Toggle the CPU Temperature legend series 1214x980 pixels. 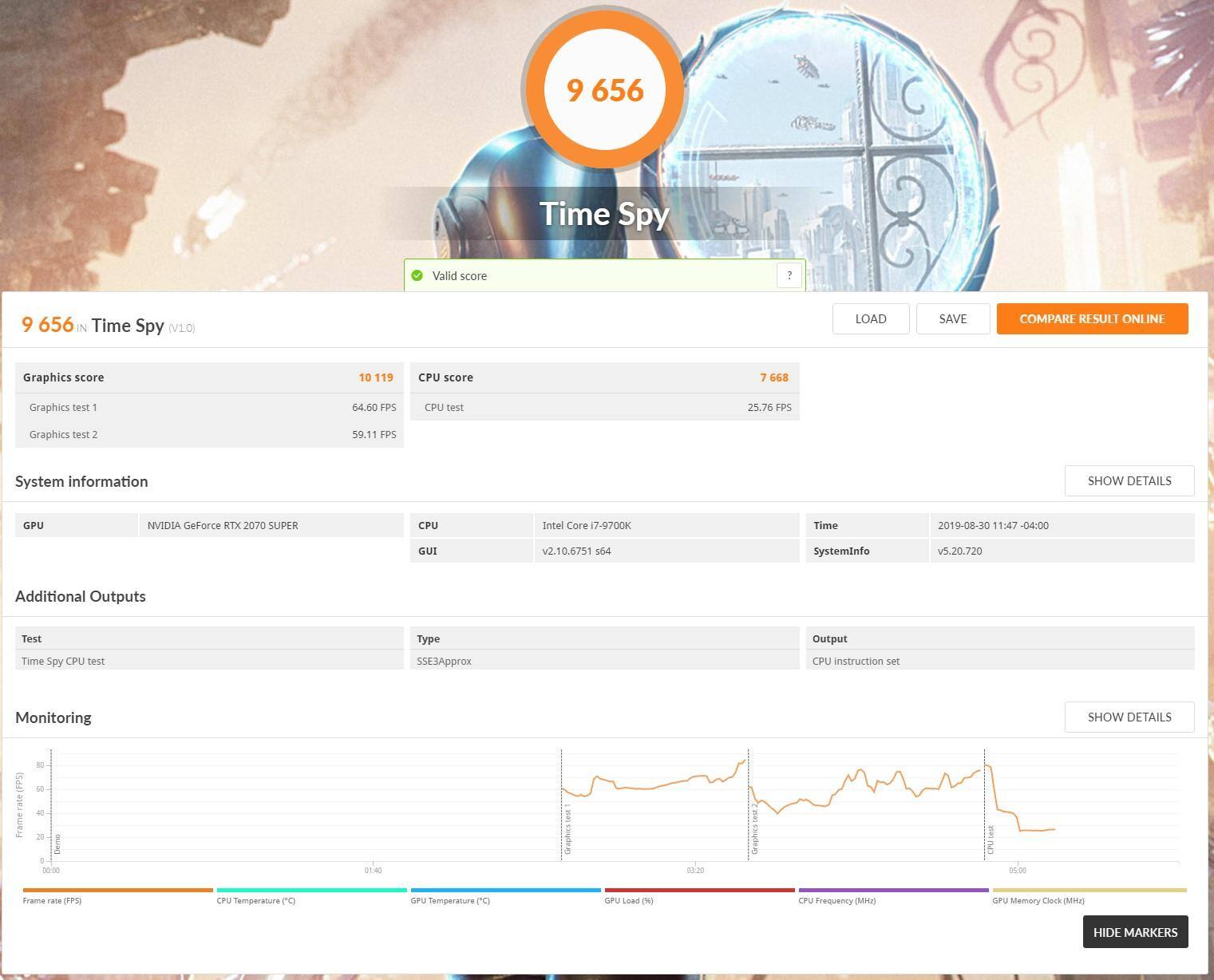(x=255, y=900)
